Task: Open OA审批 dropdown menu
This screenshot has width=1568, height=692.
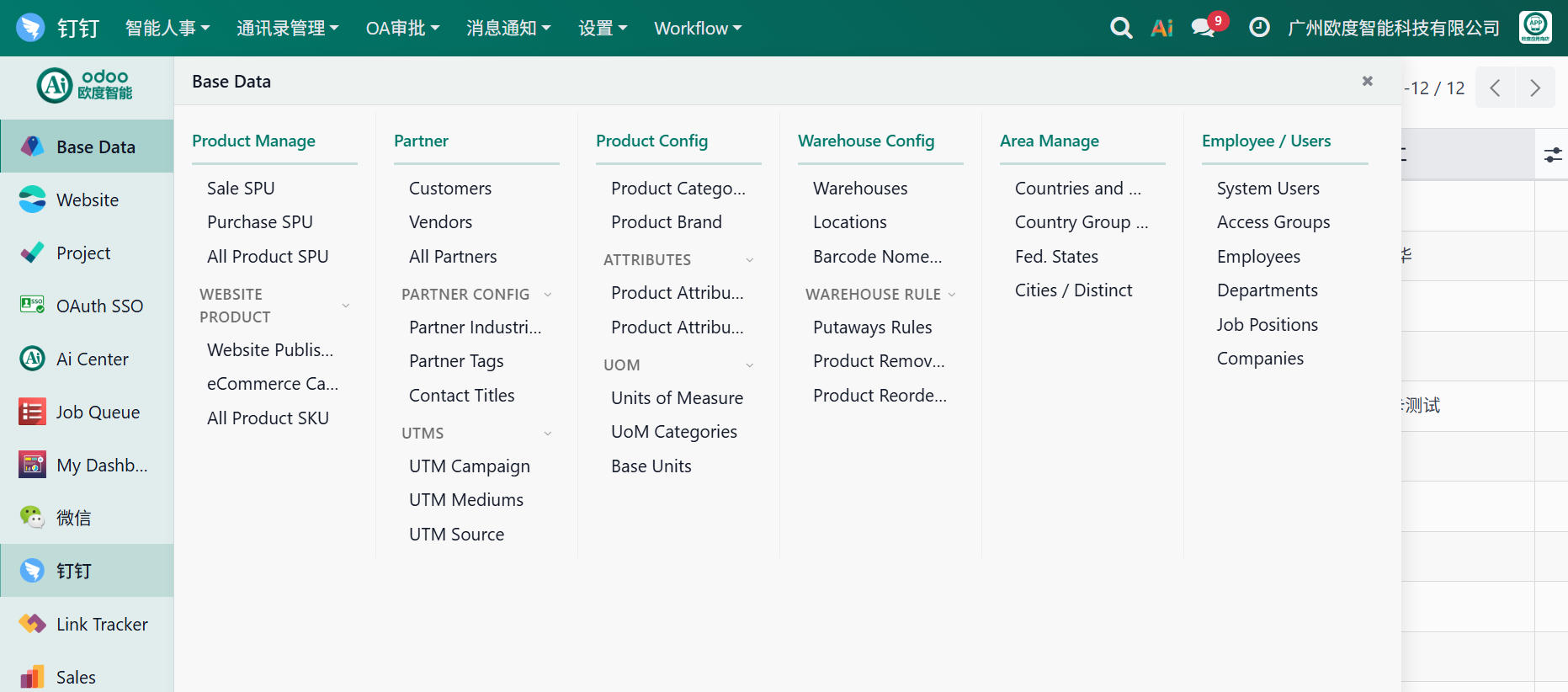Action: pyautogui.click(x=402, y=28)
